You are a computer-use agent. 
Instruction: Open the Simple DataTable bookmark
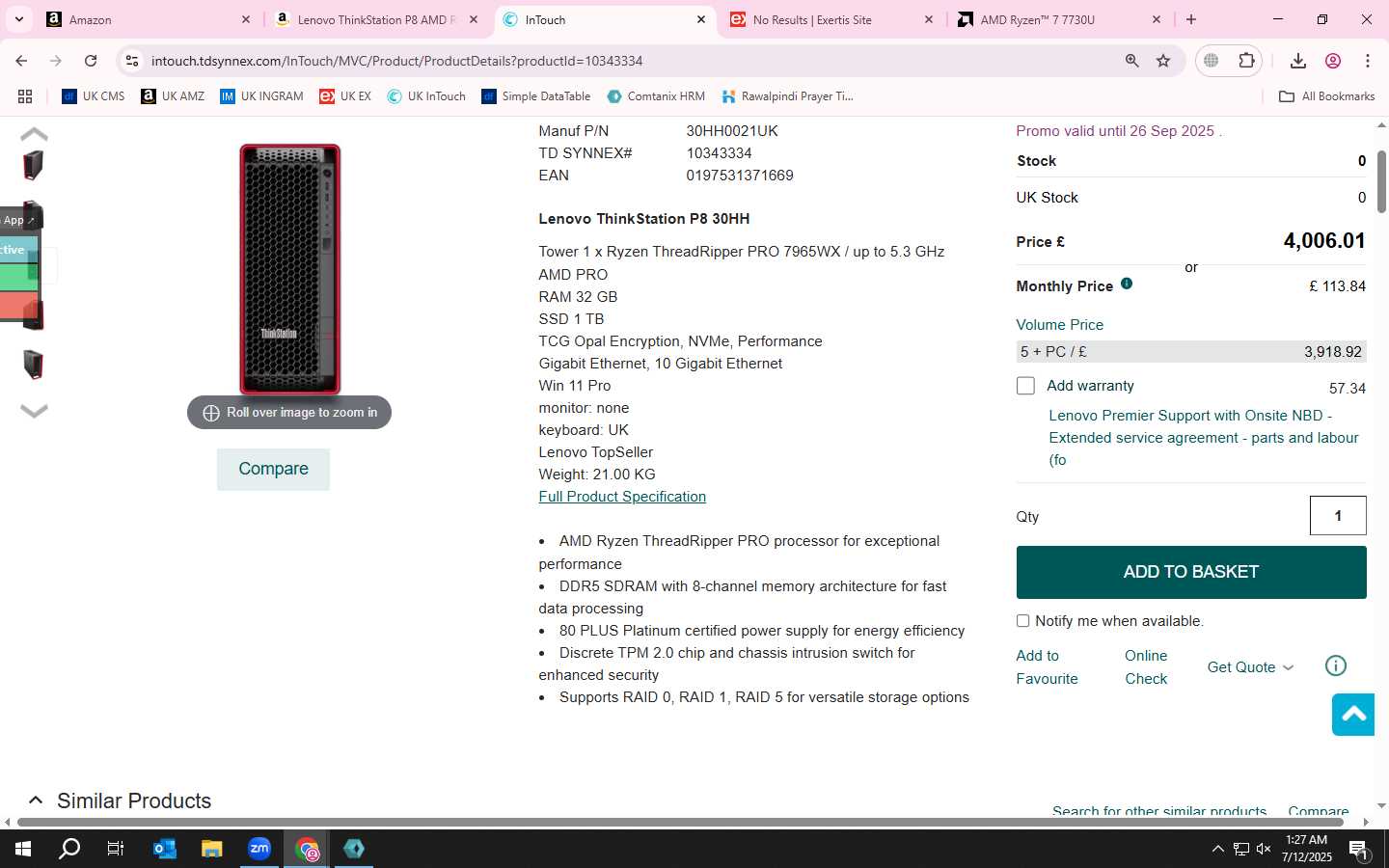click(x=535, y=96)
